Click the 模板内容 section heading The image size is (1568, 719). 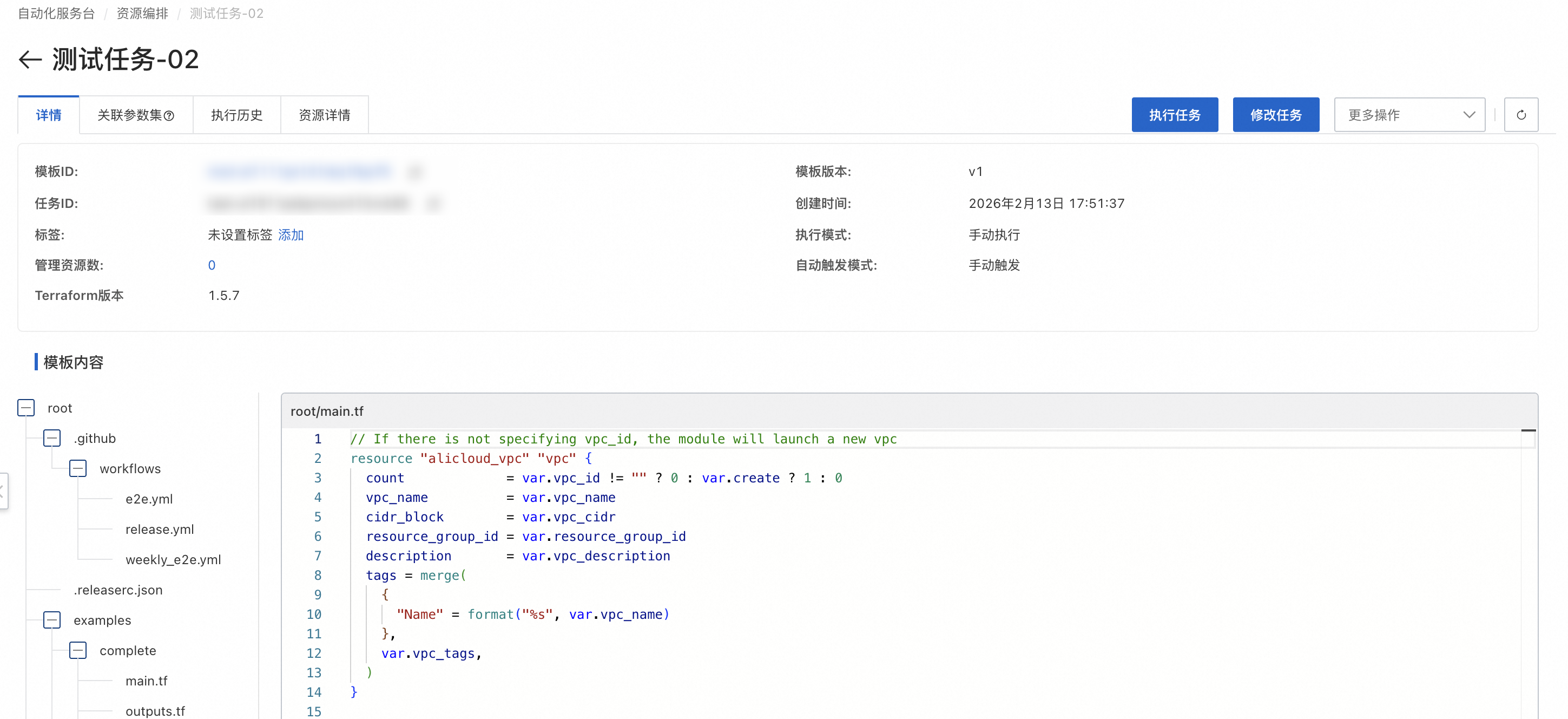tap(73, 363)
